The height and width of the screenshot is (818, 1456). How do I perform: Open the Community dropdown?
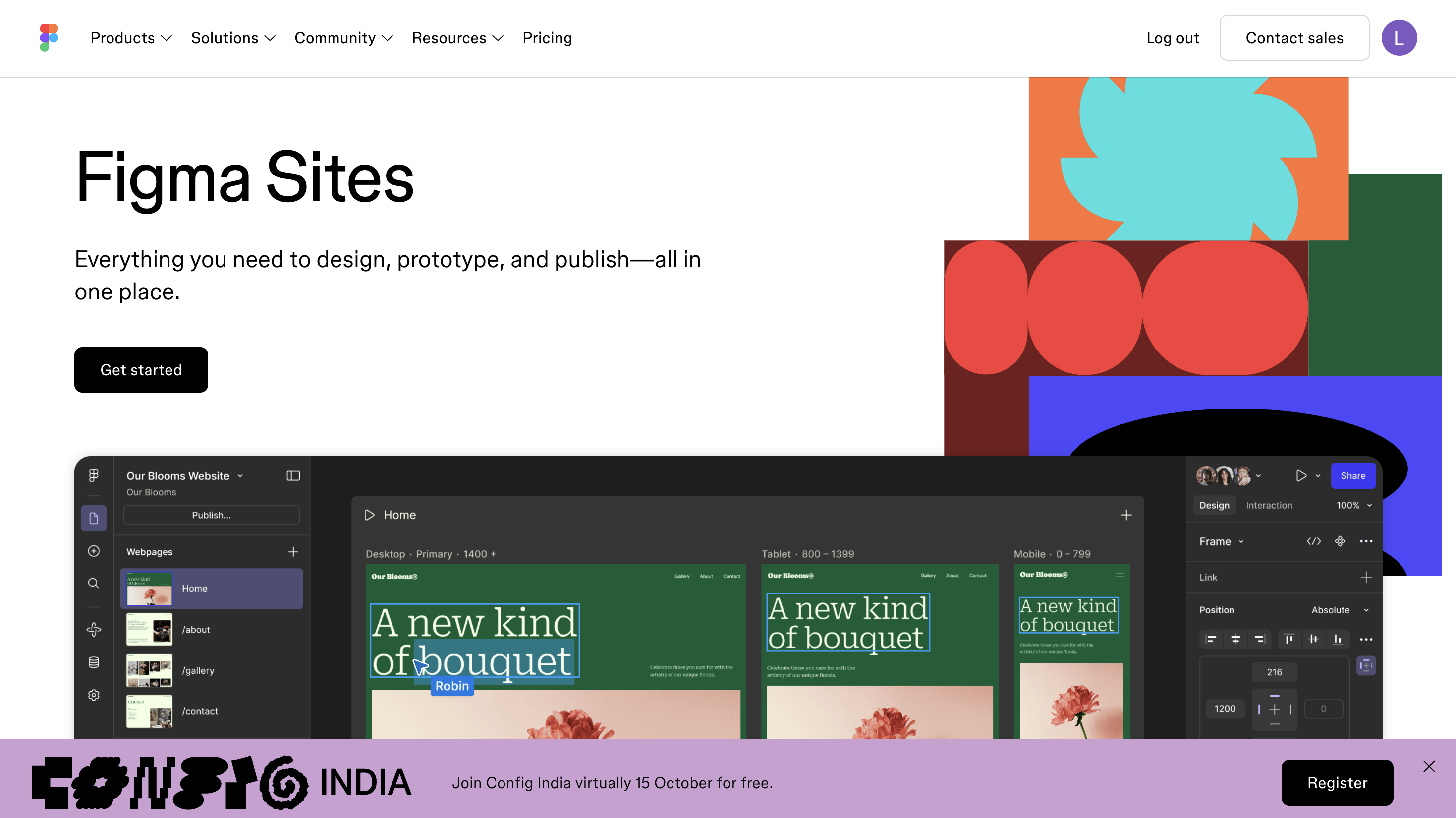pos(343,38)
